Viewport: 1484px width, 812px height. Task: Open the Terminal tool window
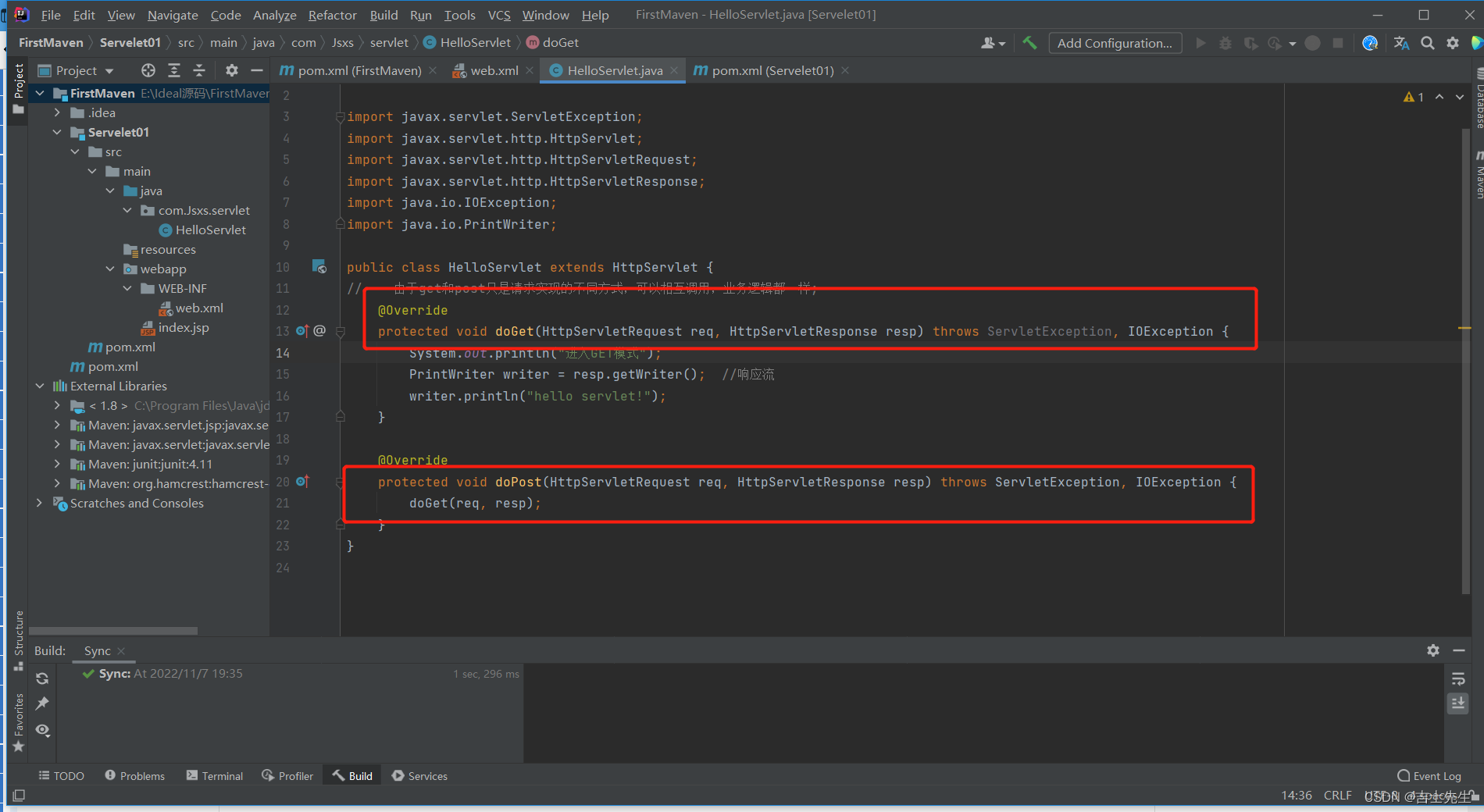[x=215, y=775]
